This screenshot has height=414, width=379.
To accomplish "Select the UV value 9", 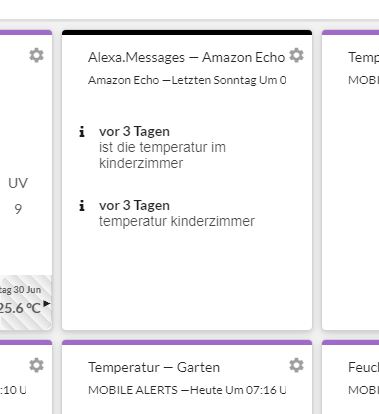I will tap(18, 209).
